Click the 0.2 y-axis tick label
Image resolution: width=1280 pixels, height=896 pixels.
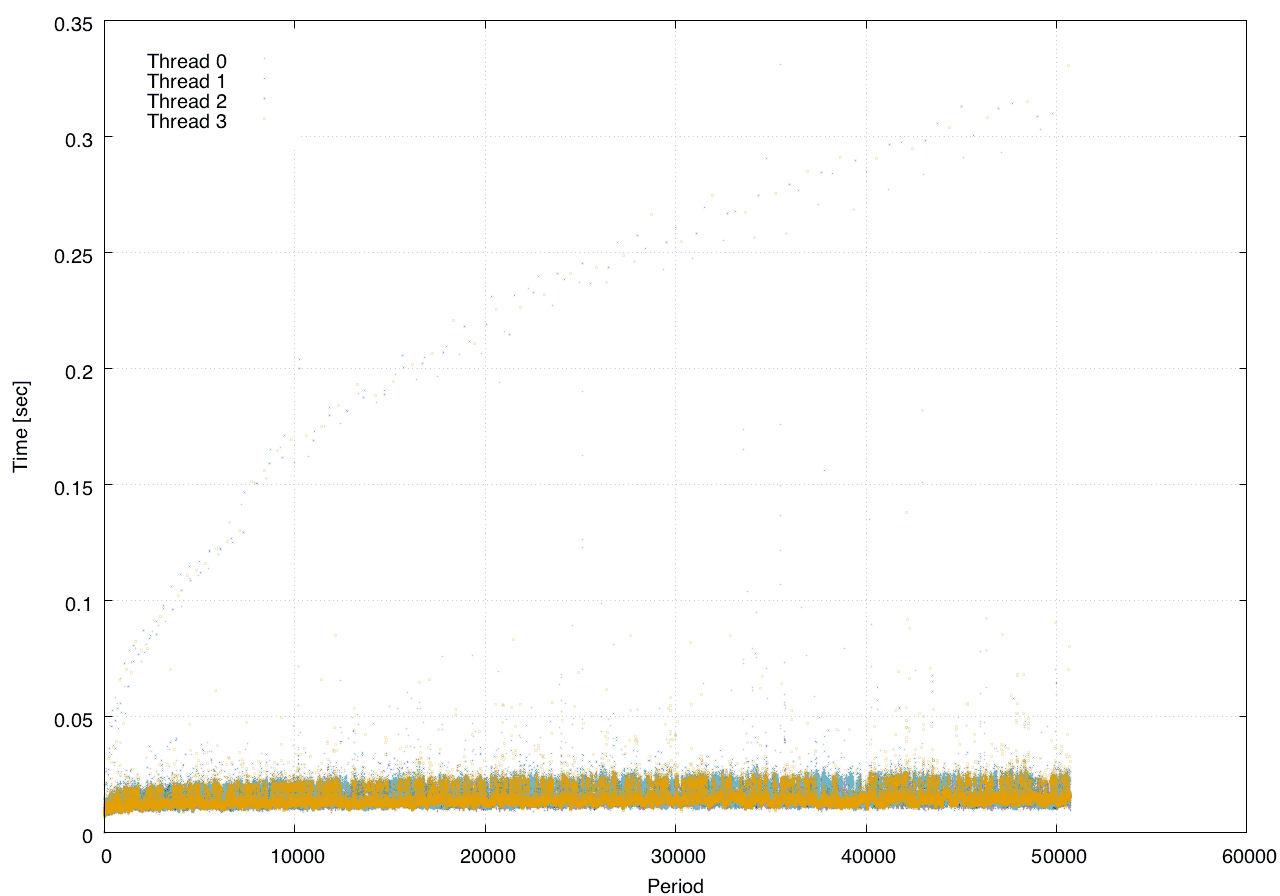[x=77, y=370]
